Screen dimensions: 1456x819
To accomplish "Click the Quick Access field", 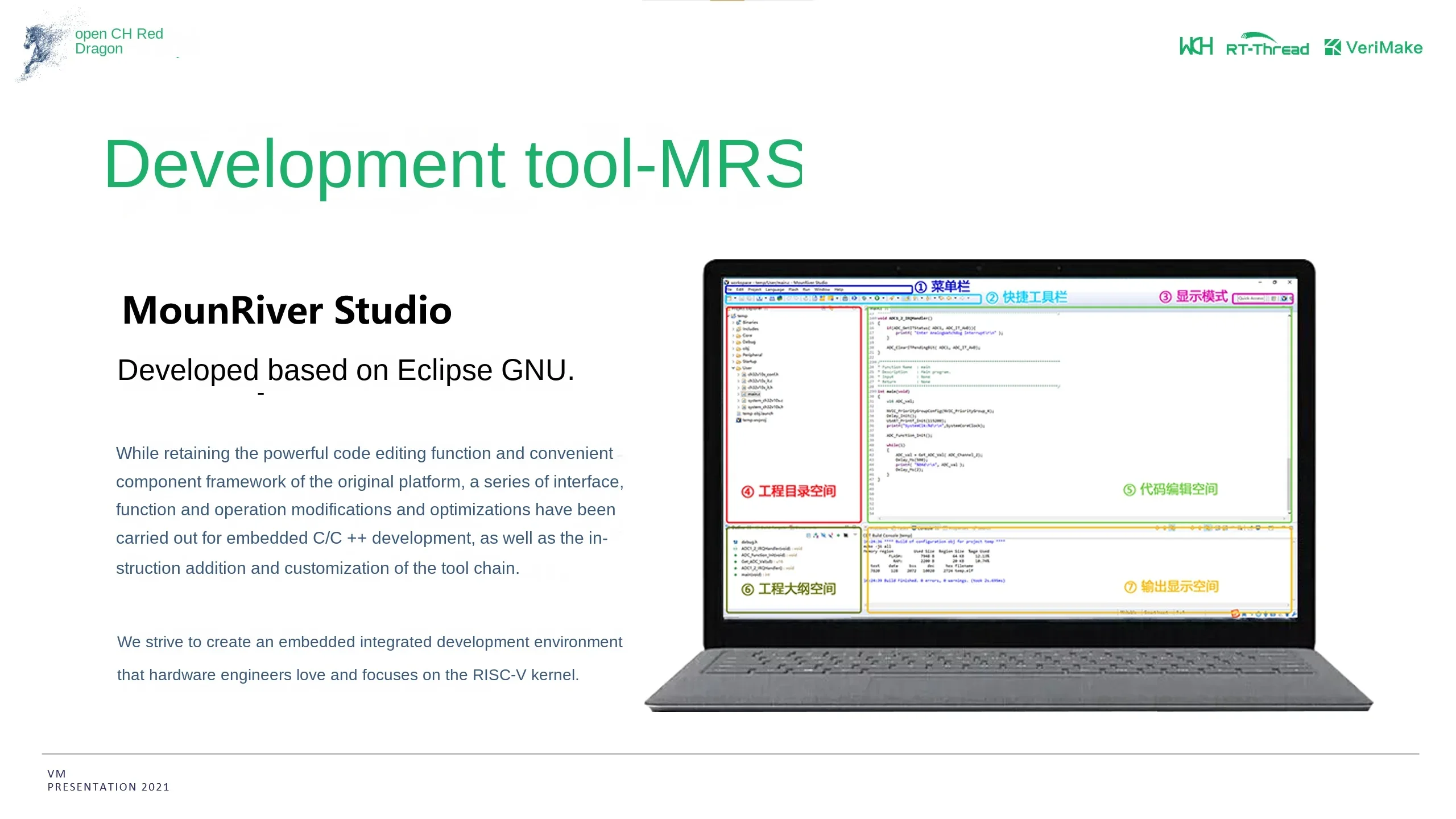I will pos(1250,298).
